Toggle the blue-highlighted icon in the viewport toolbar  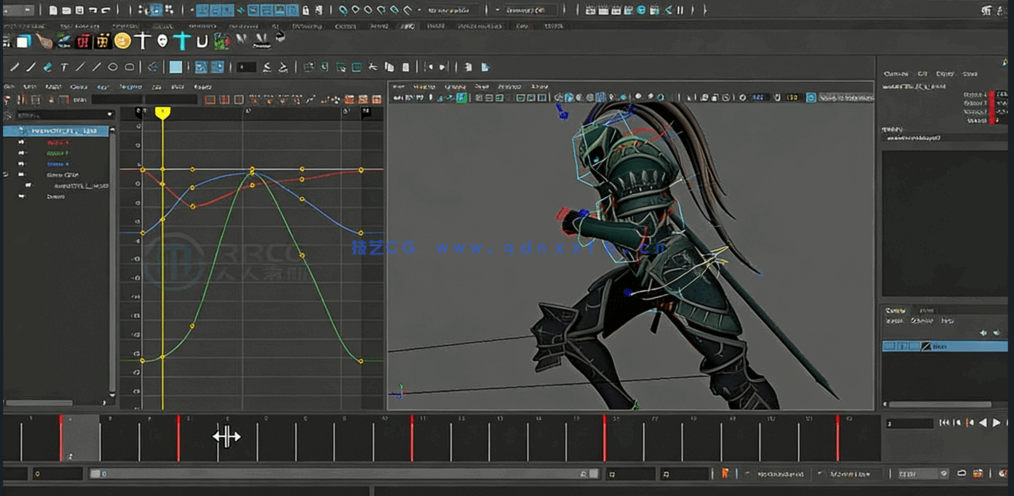[x=811, y=98]
